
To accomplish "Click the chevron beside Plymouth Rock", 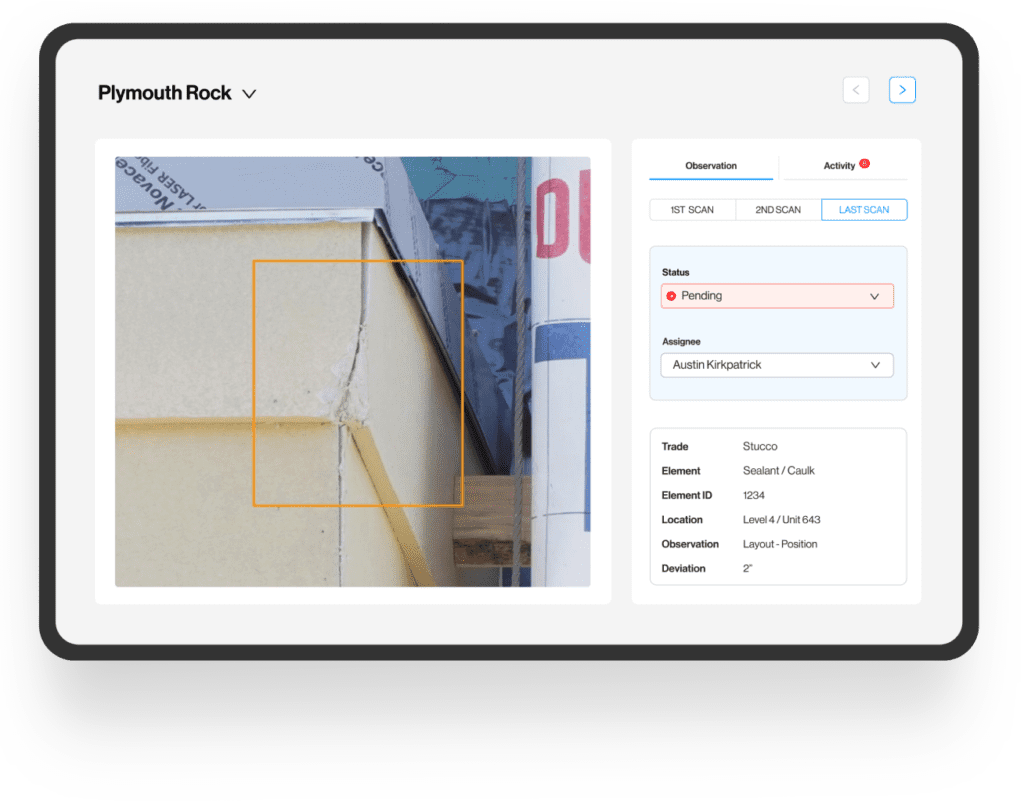I will point(248,92).
